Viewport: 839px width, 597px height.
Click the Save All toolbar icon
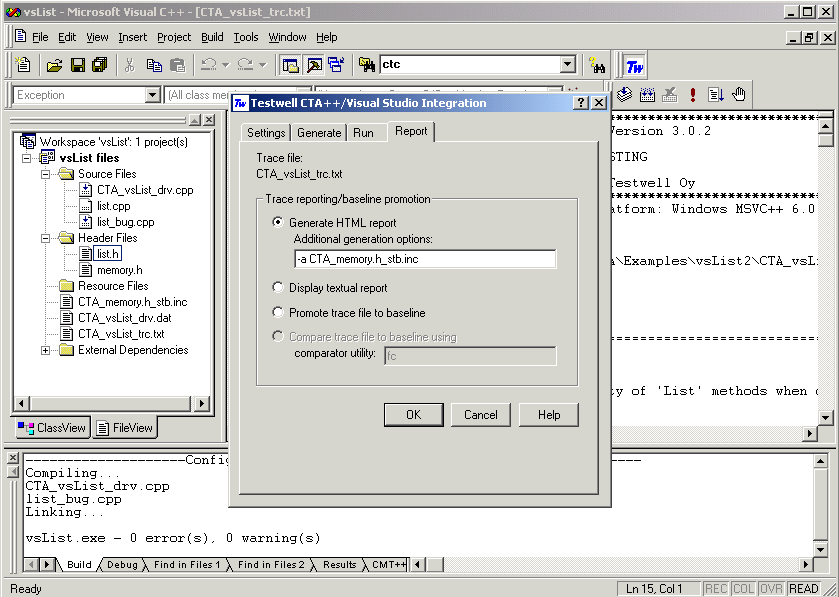99,65
